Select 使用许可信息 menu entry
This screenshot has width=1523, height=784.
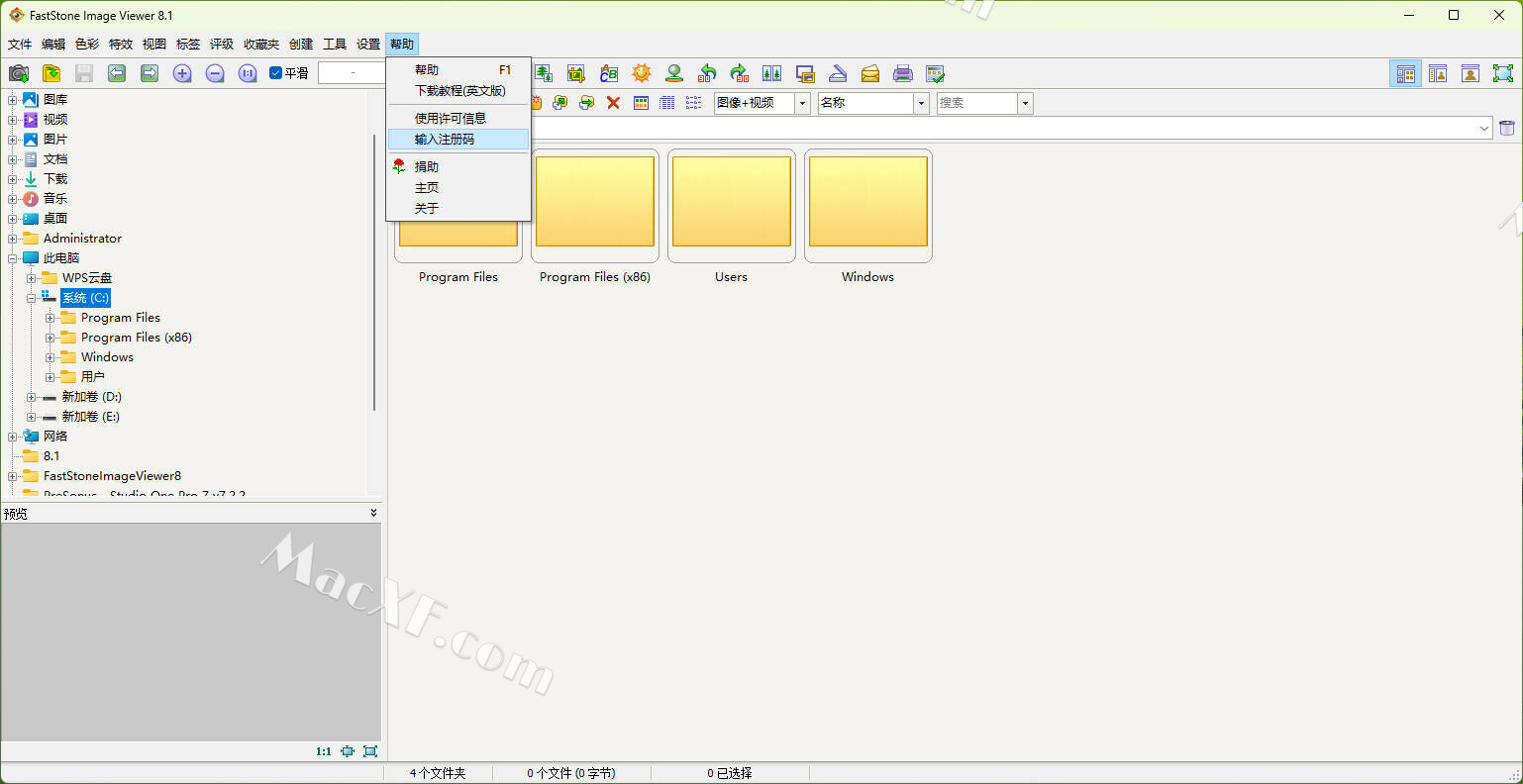(458, 119)
